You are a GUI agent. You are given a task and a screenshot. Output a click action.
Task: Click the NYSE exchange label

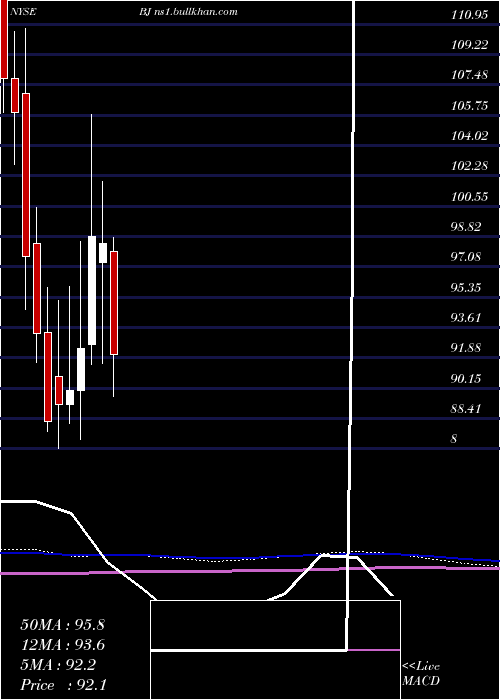point(25,12)
